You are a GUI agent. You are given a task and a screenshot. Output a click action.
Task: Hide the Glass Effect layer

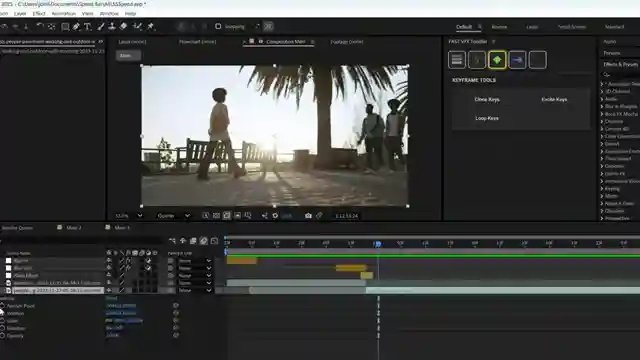(109, 276)
